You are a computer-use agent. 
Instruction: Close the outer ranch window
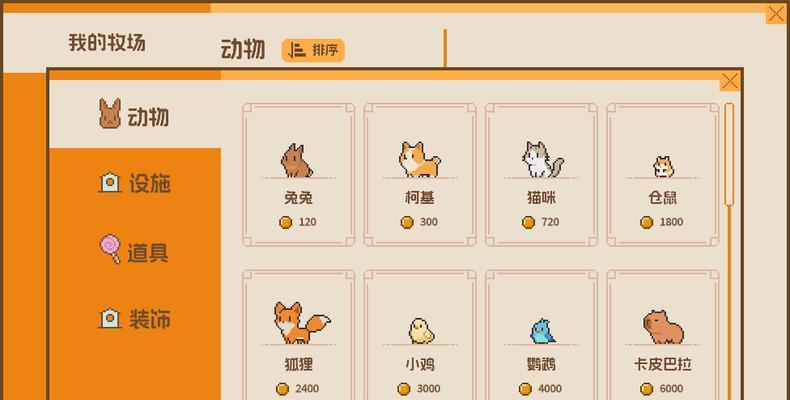(775, 14)
